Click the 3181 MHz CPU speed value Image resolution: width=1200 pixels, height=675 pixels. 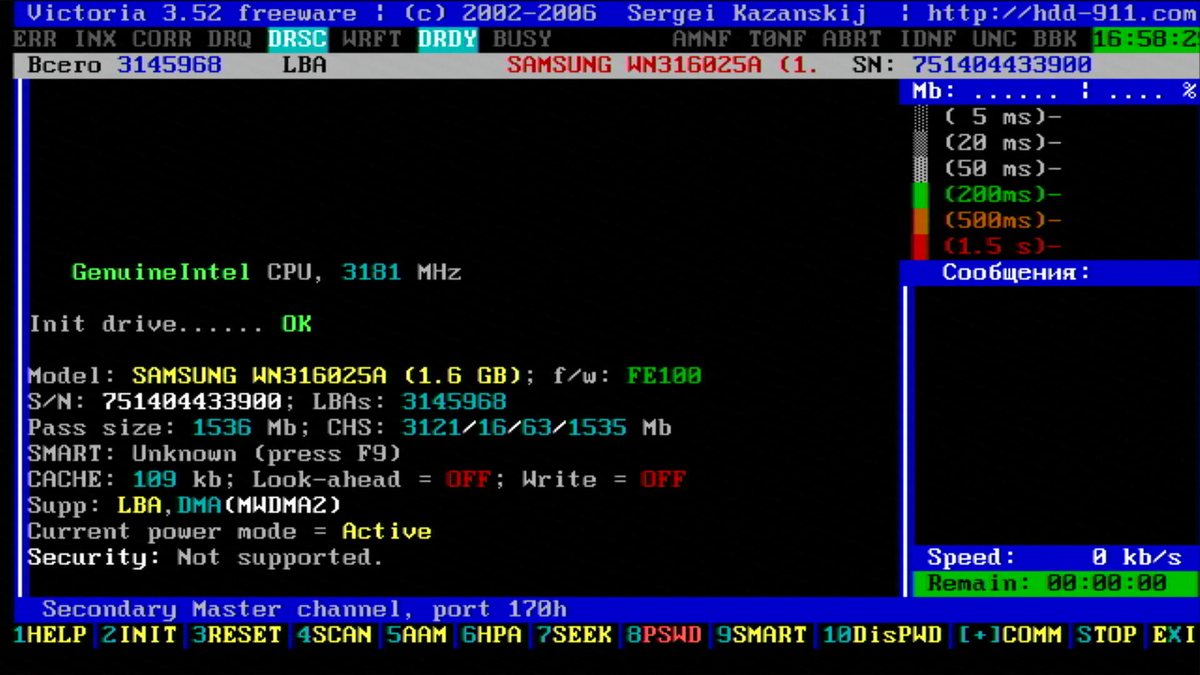(x=402, y=272)
